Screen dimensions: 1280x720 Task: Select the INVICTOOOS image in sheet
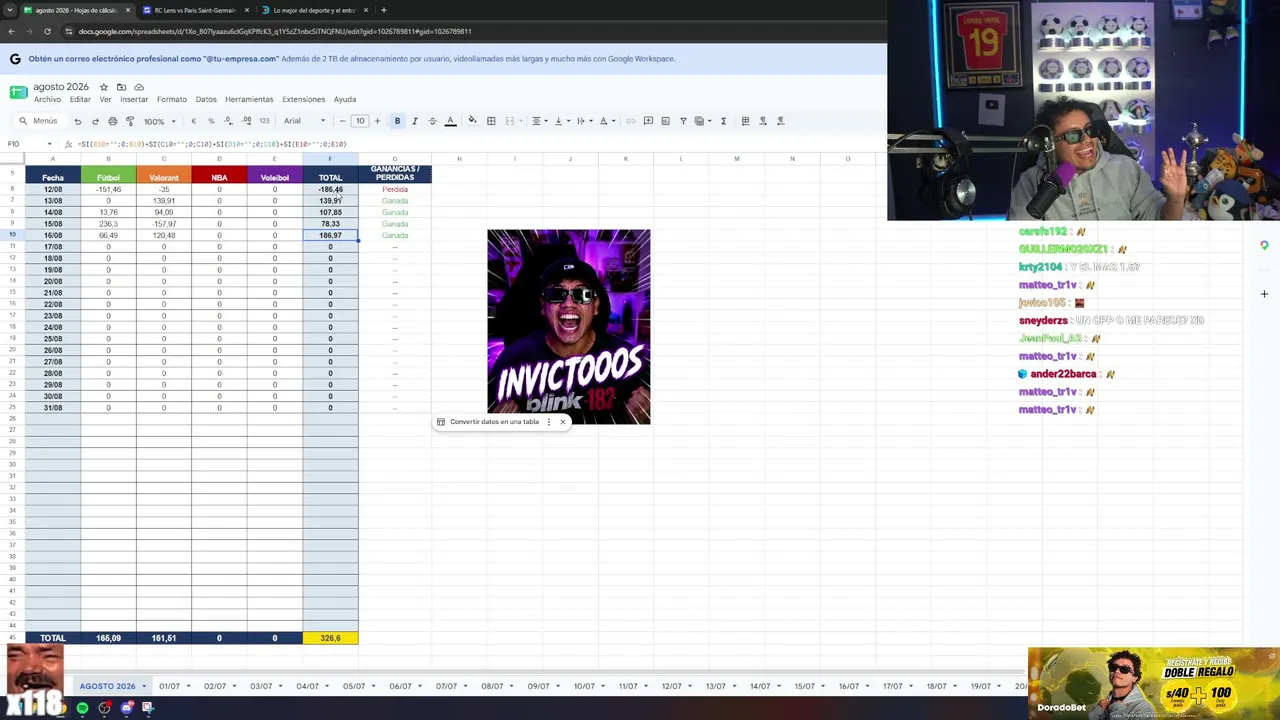tap(569, 327)
